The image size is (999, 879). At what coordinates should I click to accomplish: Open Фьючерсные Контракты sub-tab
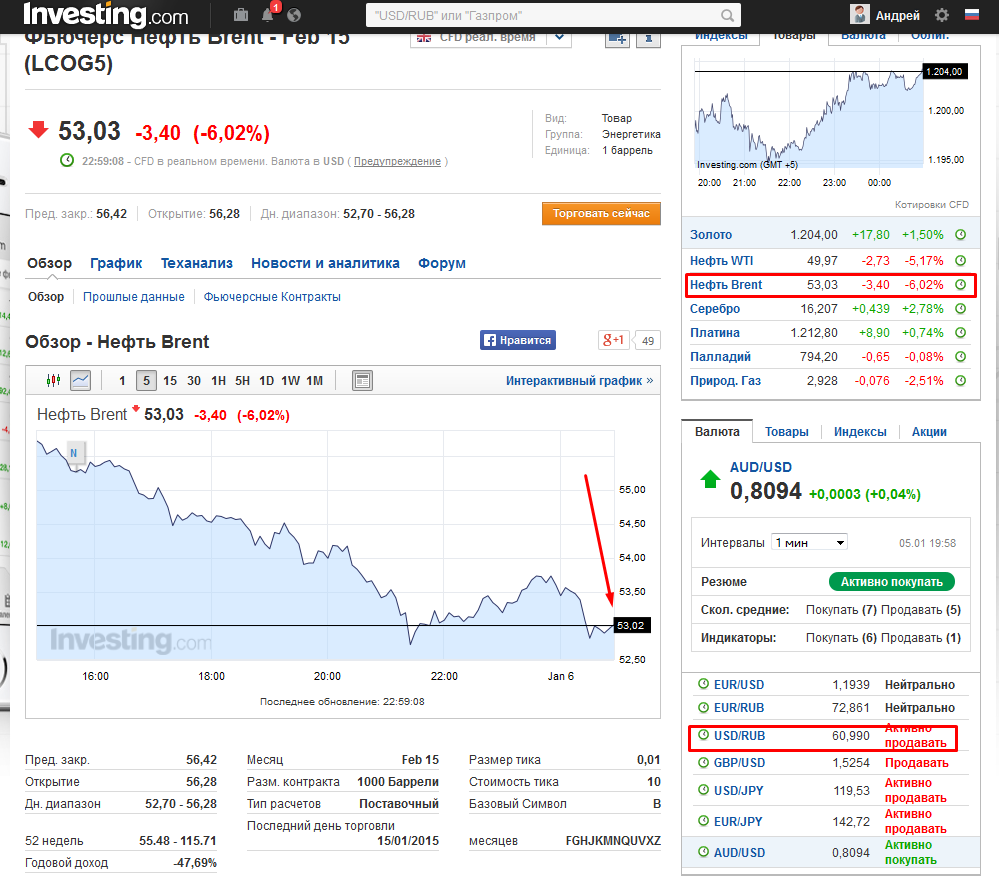[272, 297]
